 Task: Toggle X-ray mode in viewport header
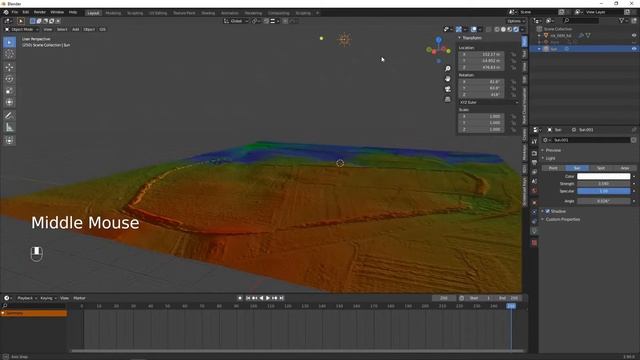(x=489, y=29)
